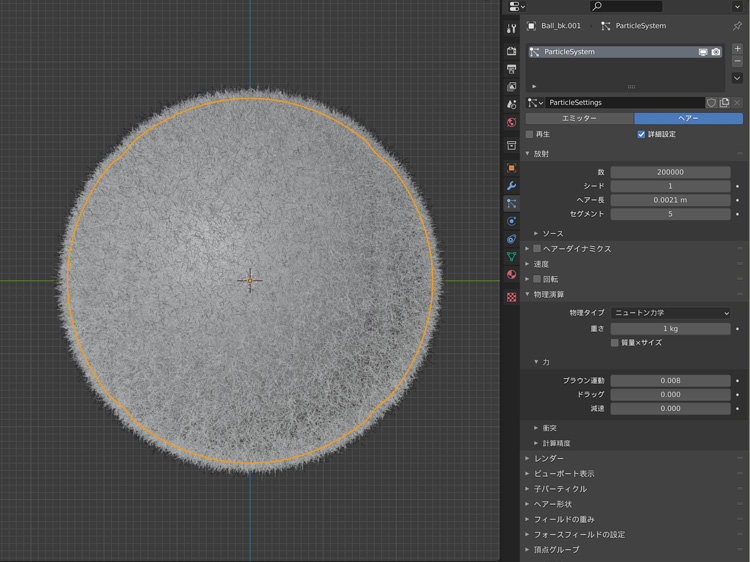Add a new particle system slot
The image size is (750, 562).
click(737, 48)
